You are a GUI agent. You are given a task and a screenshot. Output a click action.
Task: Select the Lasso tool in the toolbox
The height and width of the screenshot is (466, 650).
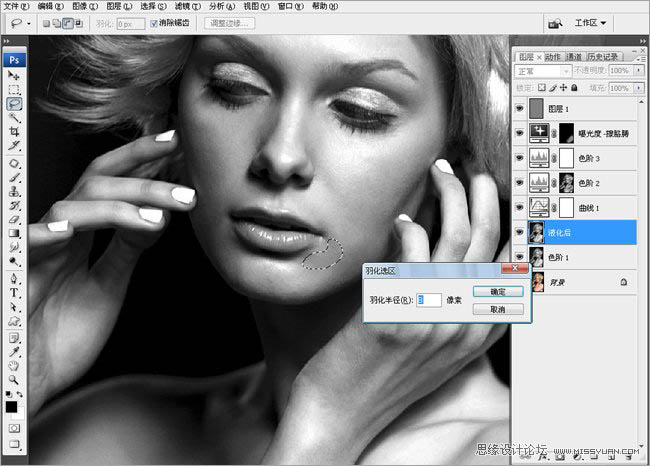coord(14,103)
